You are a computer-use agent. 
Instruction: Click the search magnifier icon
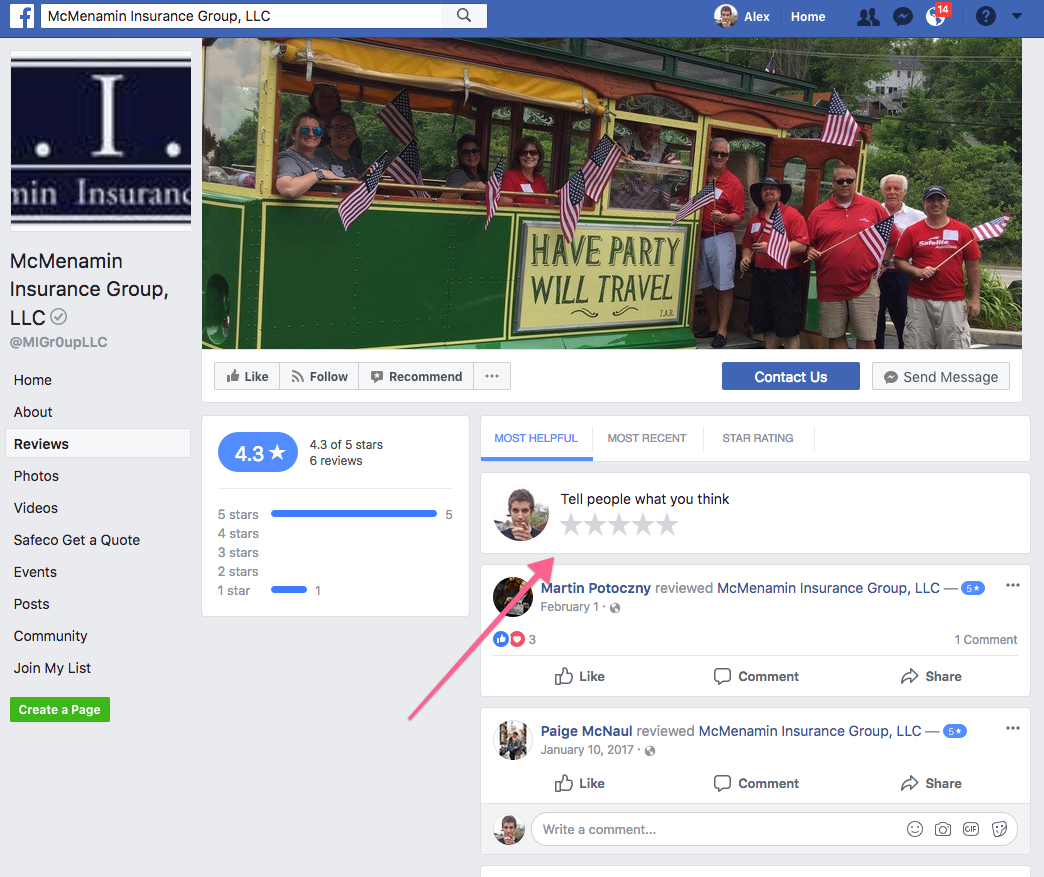pyautogui.click(x=464, y=15)
